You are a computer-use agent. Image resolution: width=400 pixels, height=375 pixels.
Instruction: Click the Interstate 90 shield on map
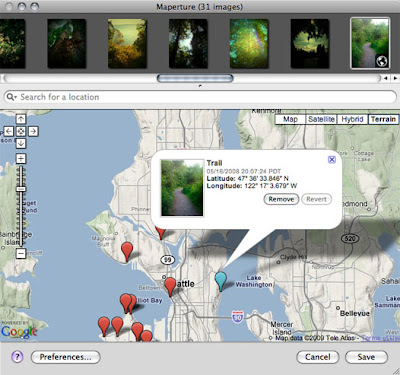pyautogui.click(x=238, y=316)
